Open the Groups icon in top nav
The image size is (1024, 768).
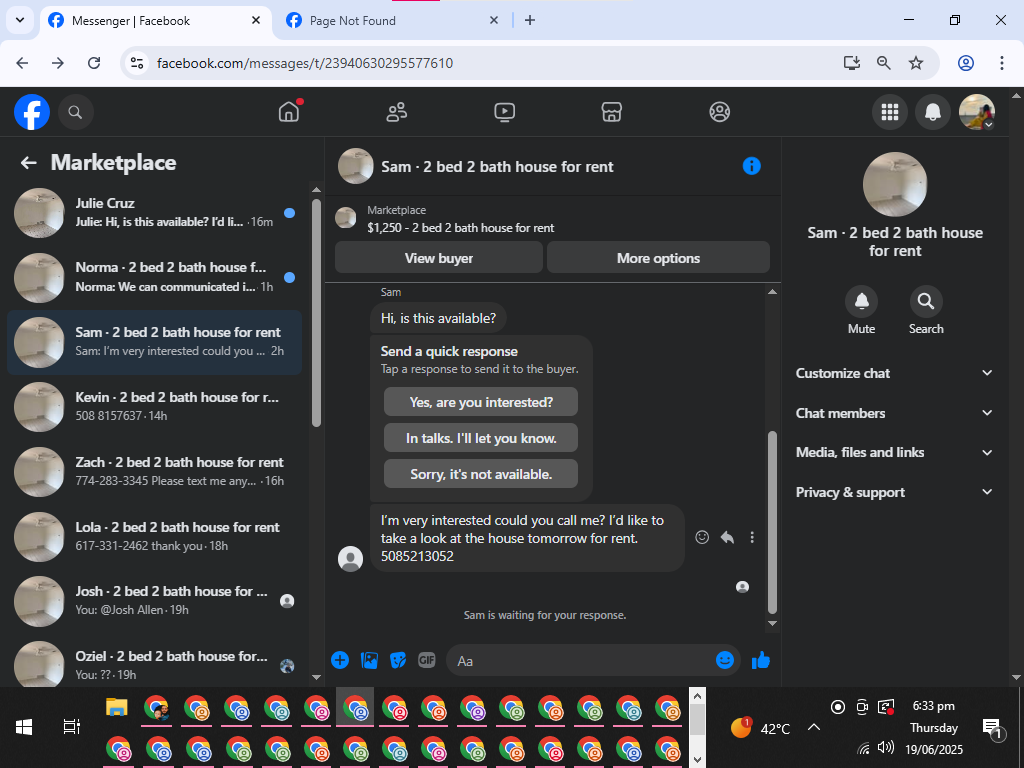[x=719, y=112]
